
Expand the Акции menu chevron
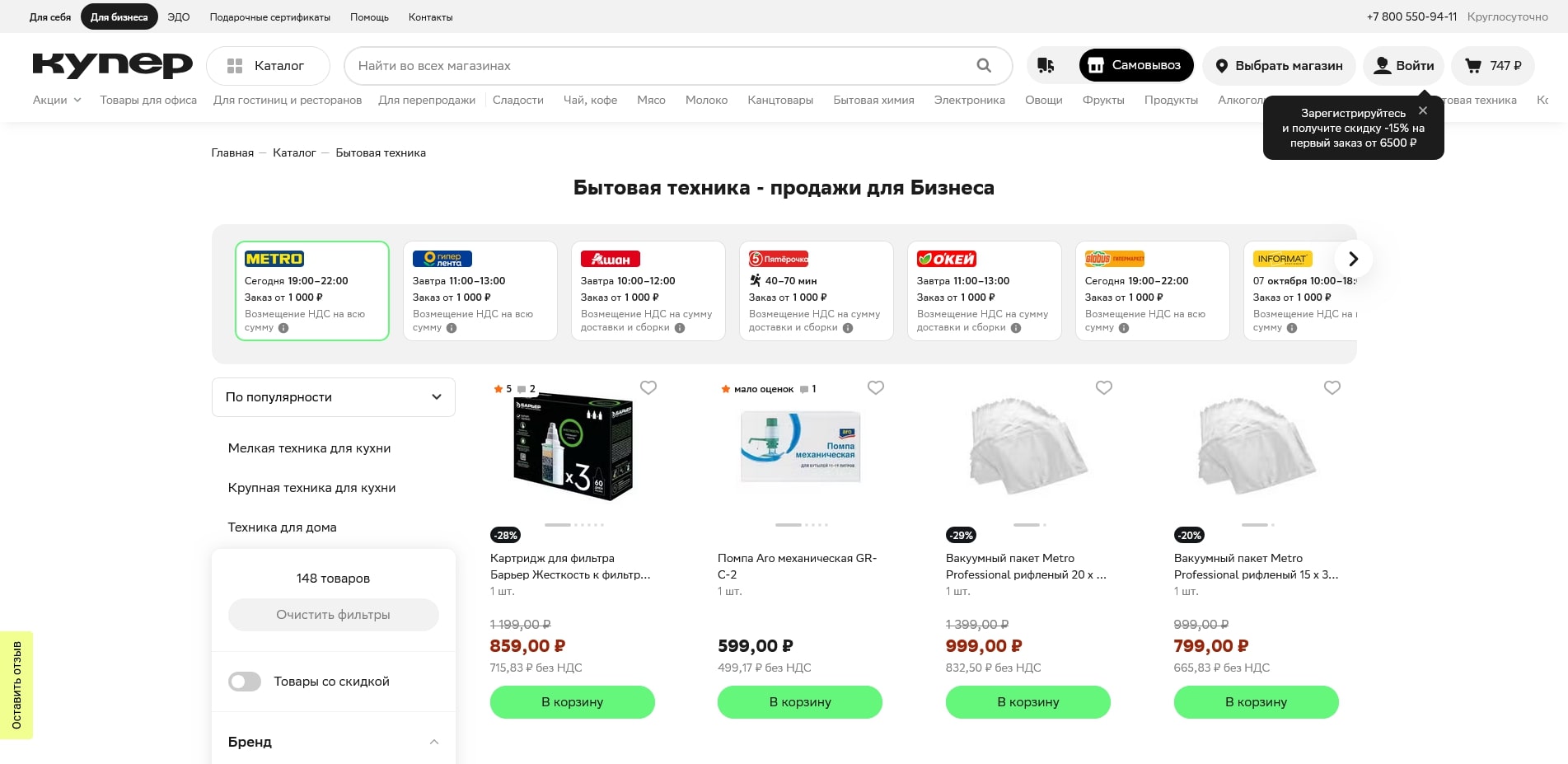[x=77, y=100]
